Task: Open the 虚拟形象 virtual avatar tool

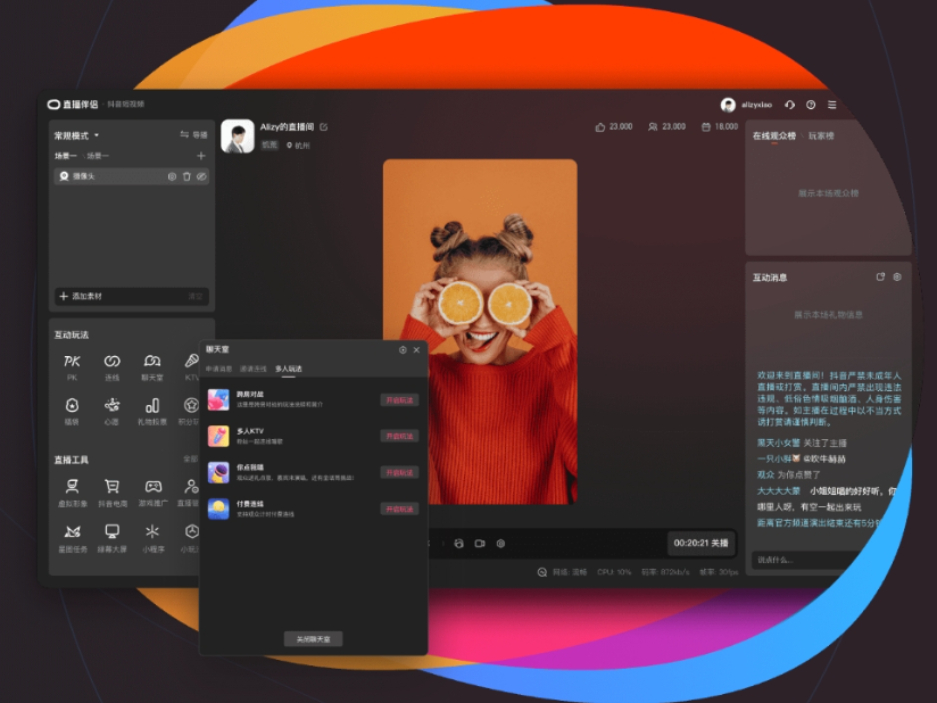Action: tap(72, 493)
